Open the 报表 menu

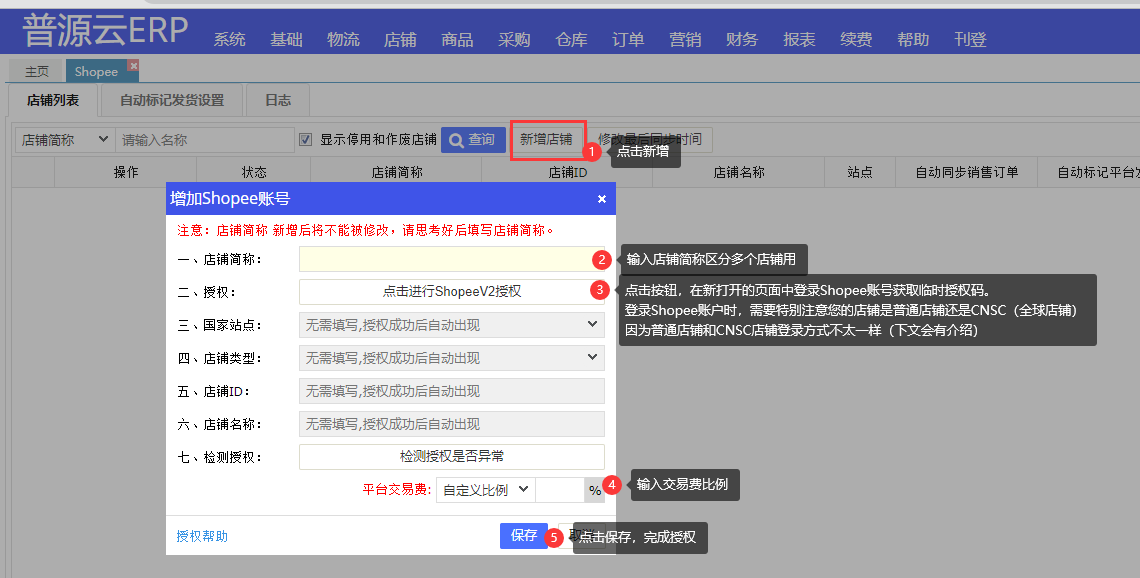(x=799, y=39)
